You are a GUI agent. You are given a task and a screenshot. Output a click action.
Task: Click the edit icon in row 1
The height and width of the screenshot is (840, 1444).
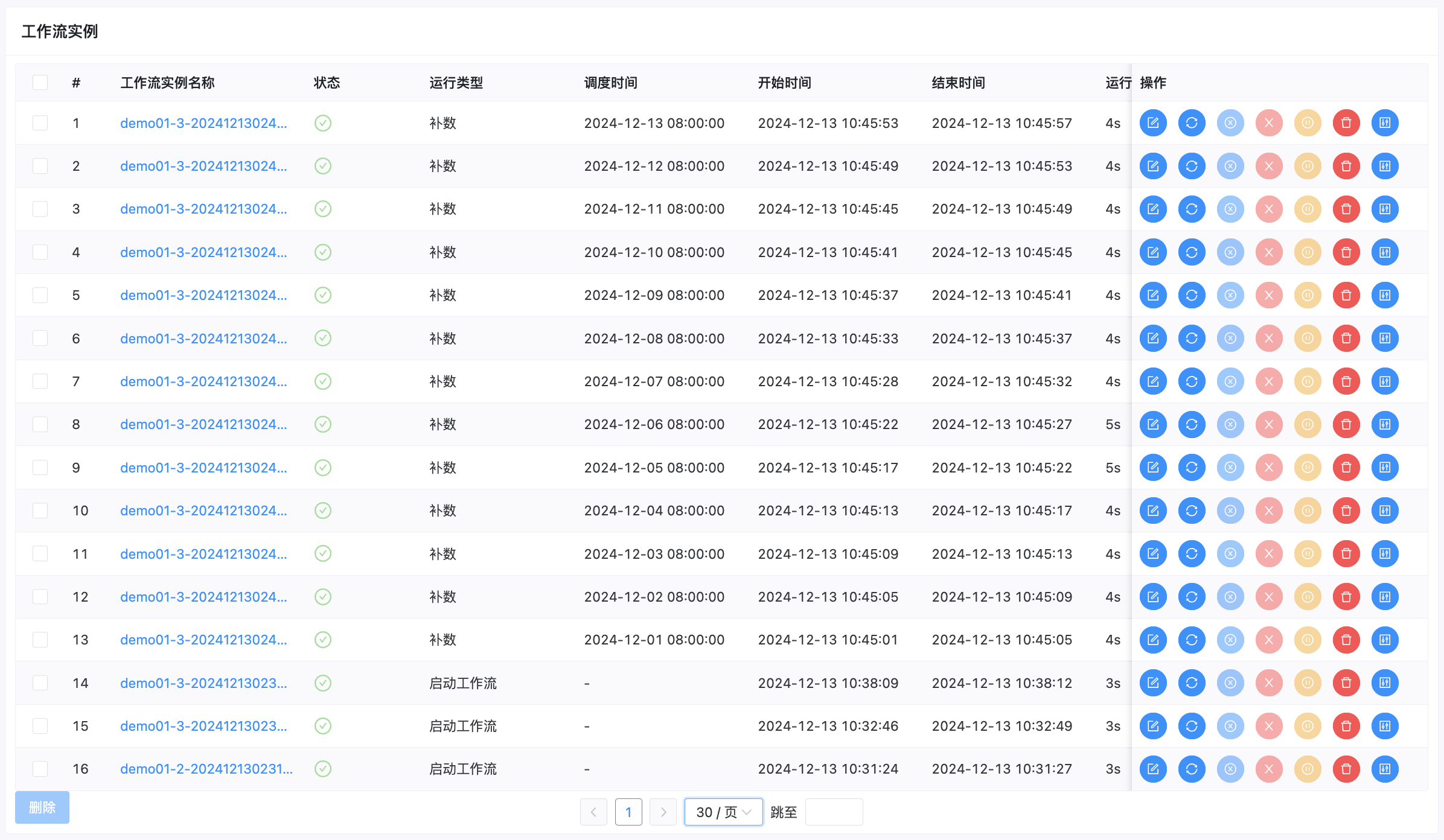tap(1152, 123)
